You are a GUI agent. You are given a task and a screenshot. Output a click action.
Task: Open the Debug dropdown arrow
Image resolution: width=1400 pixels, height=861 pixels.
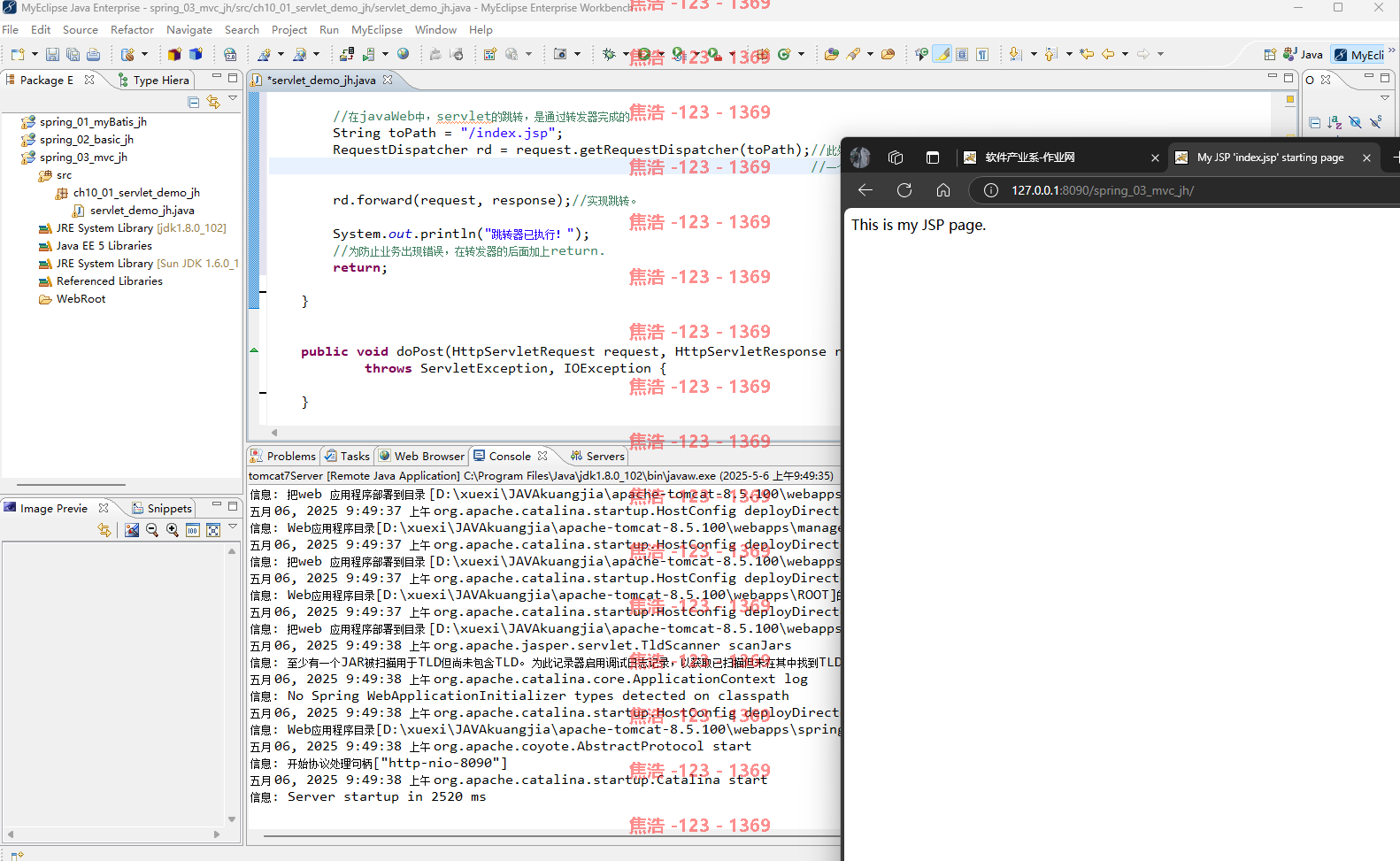click(625, 55)
